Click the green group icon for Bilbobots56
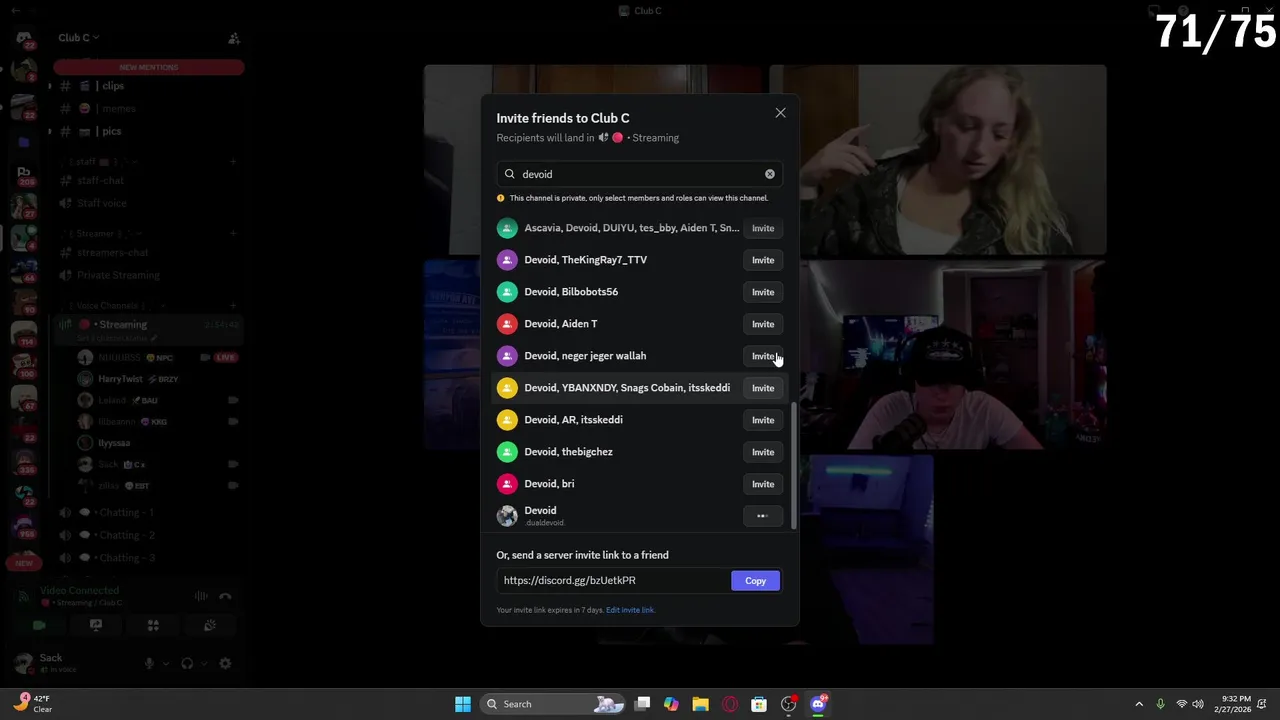 click(507, 292)
